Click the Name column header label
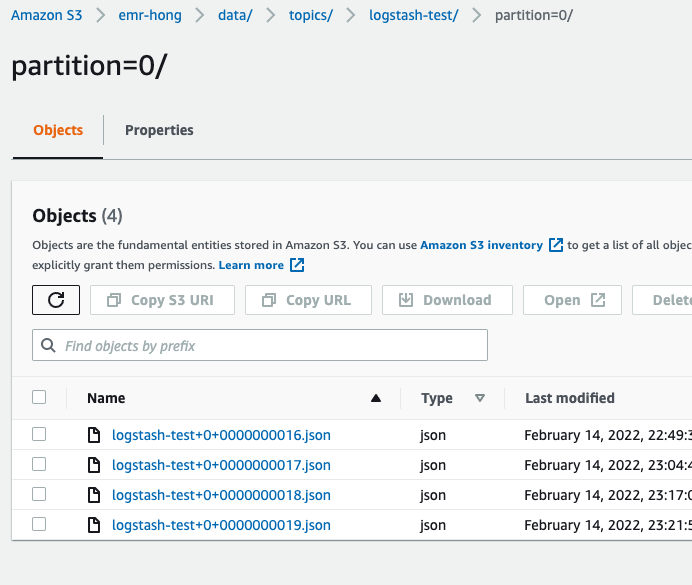 106,398
